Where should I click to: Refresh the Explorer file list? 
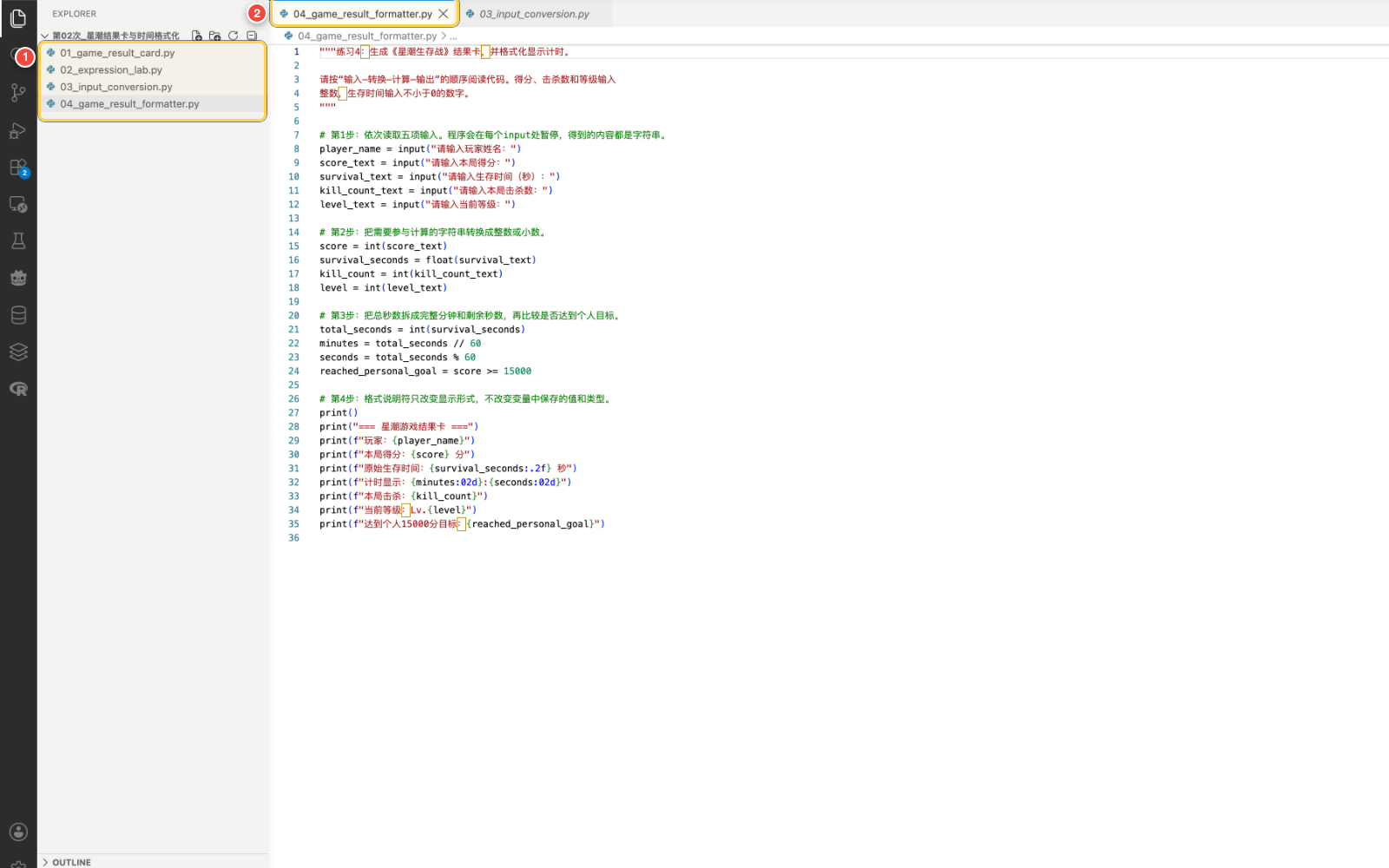[x=233, y=36]
